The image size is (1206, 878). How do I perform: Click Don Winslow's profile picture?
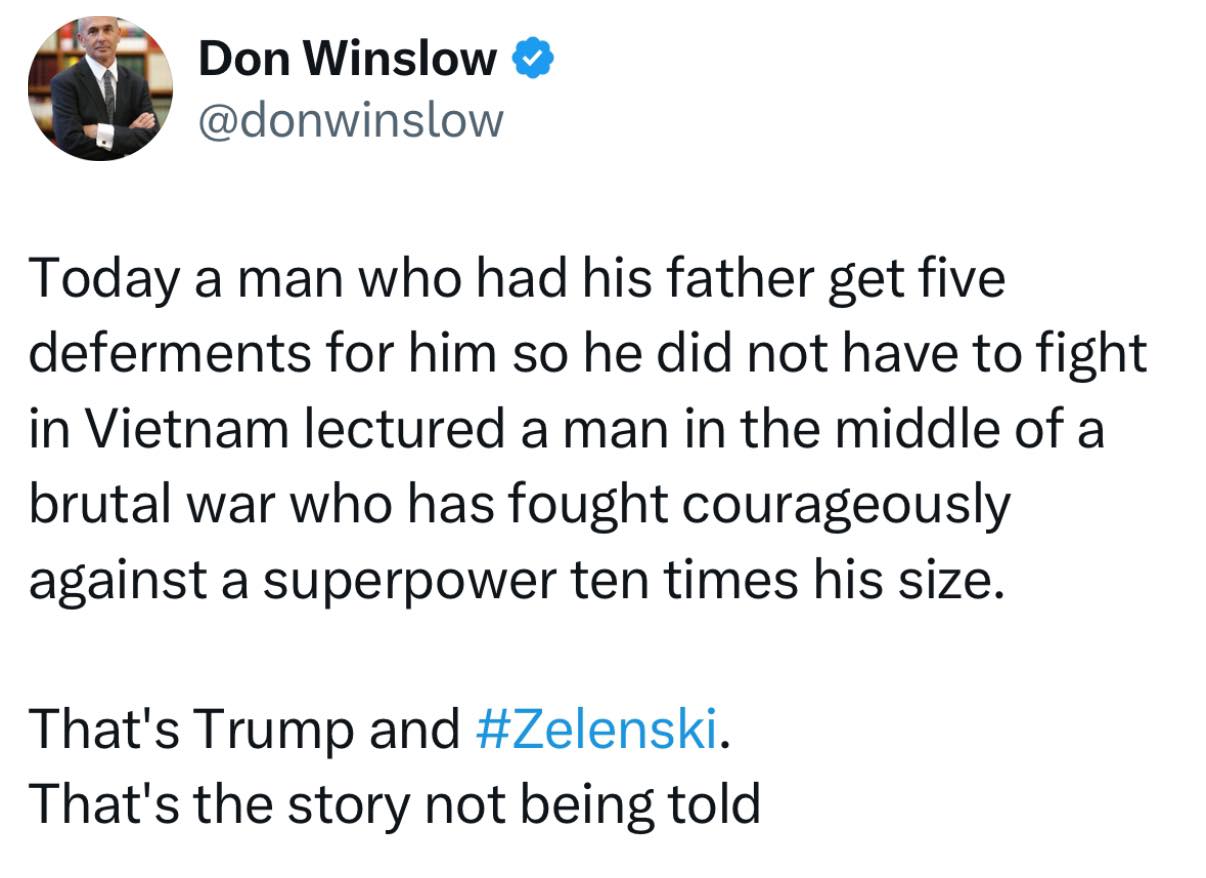pyautogui.click(x=100, y=89)
